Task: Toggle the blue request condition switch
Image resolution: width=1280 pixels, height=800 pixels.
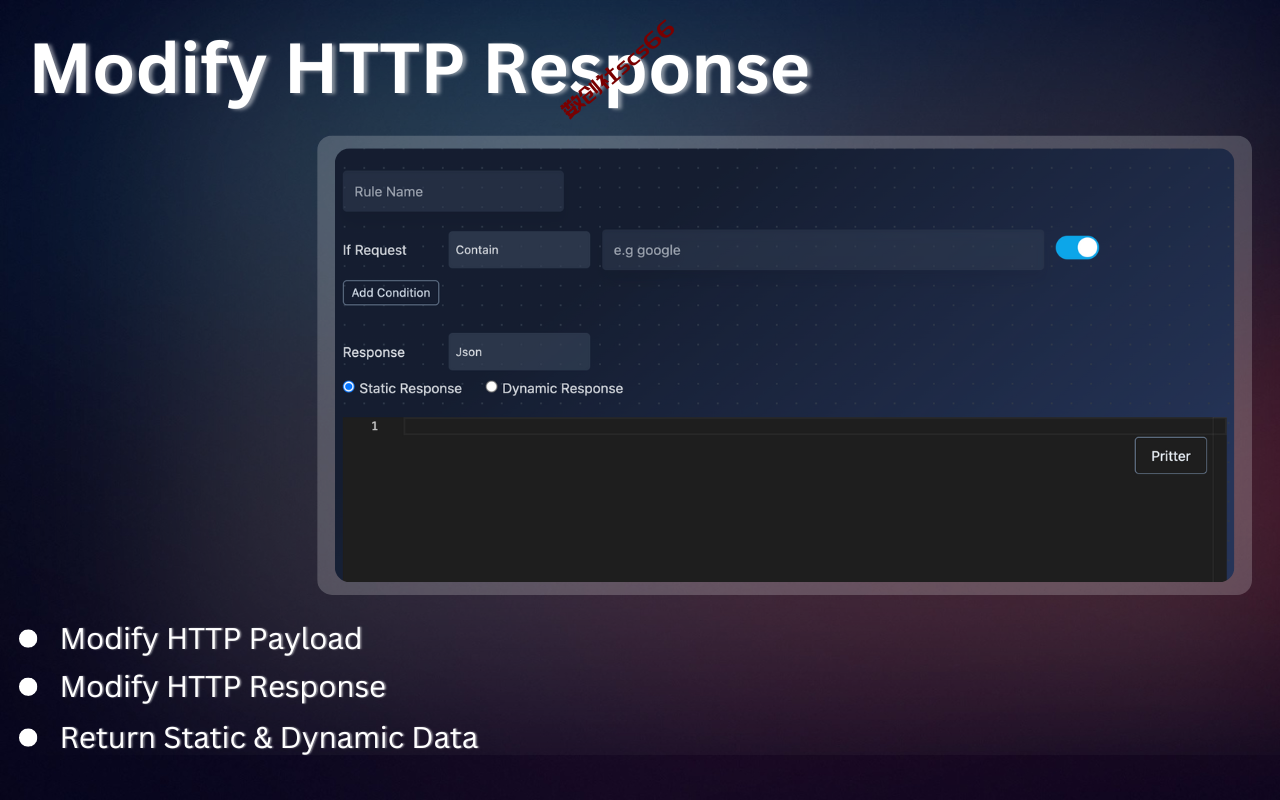Action: [x=1077, y=247]
